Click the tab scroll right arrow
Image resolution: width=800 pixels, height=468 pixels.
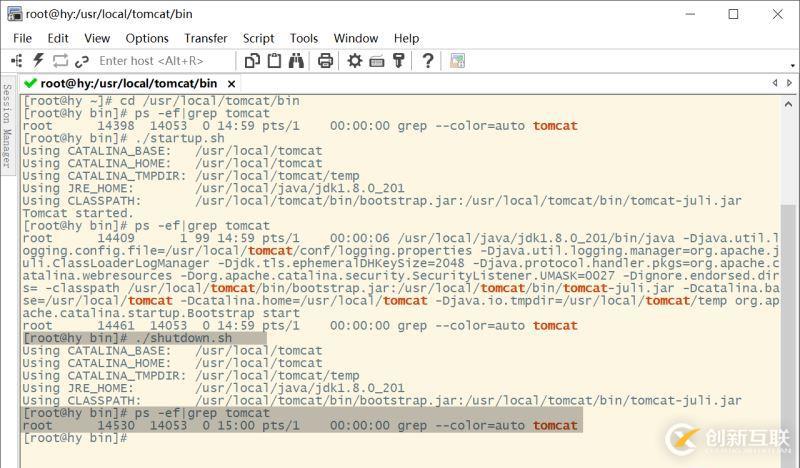(789, 83)
